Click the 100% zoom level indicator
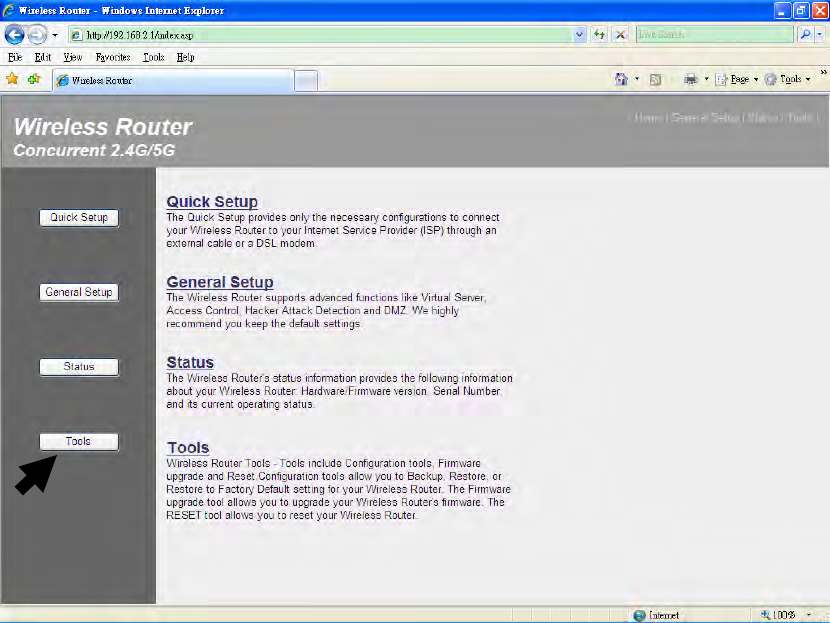Screen dimensions: 830x623 point(778,615)
